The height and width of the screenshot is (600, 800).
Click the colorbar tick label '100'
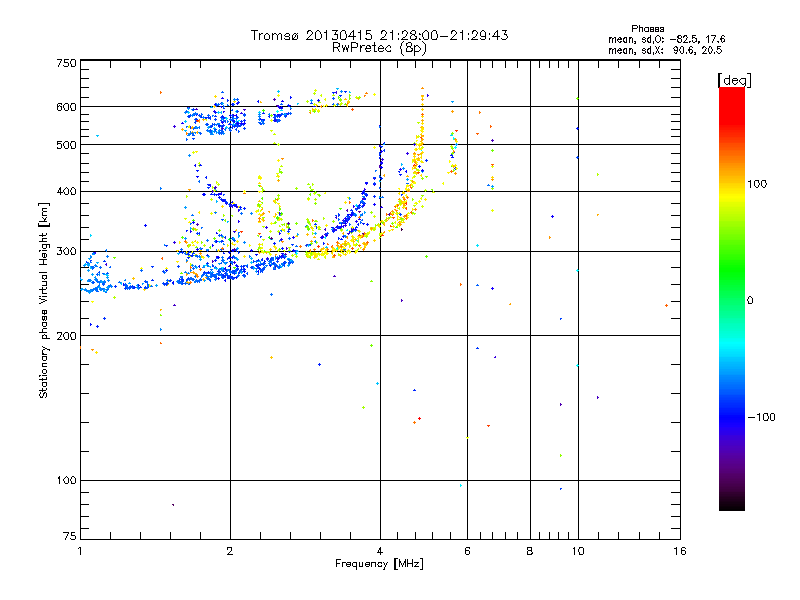tap(757, 184)
